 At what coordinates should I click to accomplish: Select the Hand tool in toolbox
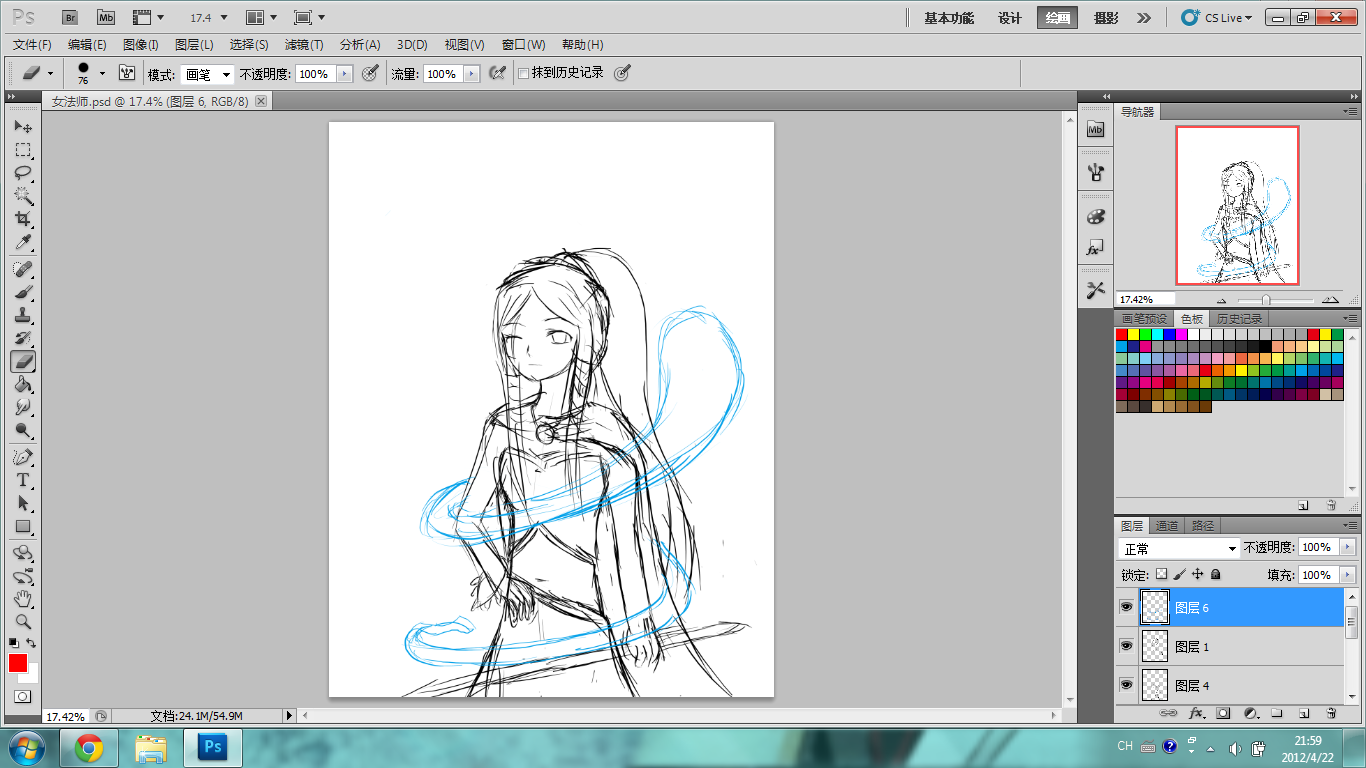click(23, 599)
